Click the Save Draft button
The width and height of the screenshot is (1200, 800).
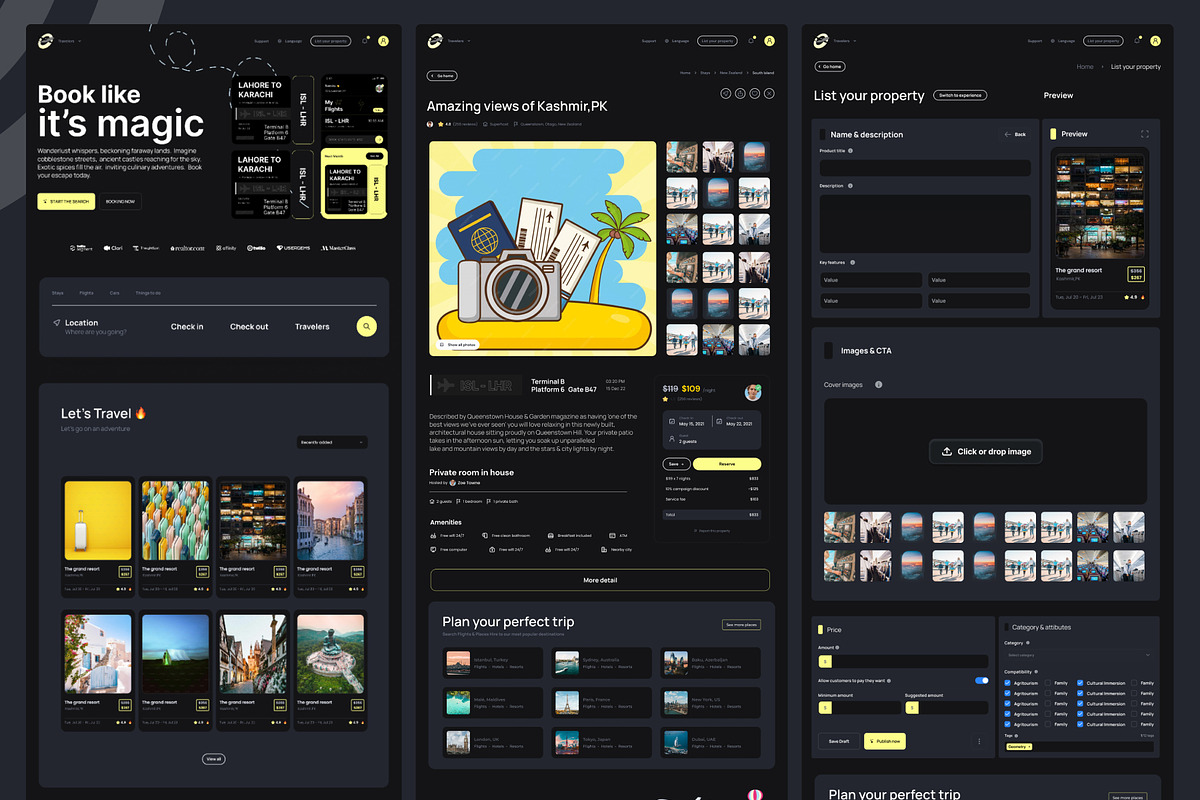[x=839, y=741]
